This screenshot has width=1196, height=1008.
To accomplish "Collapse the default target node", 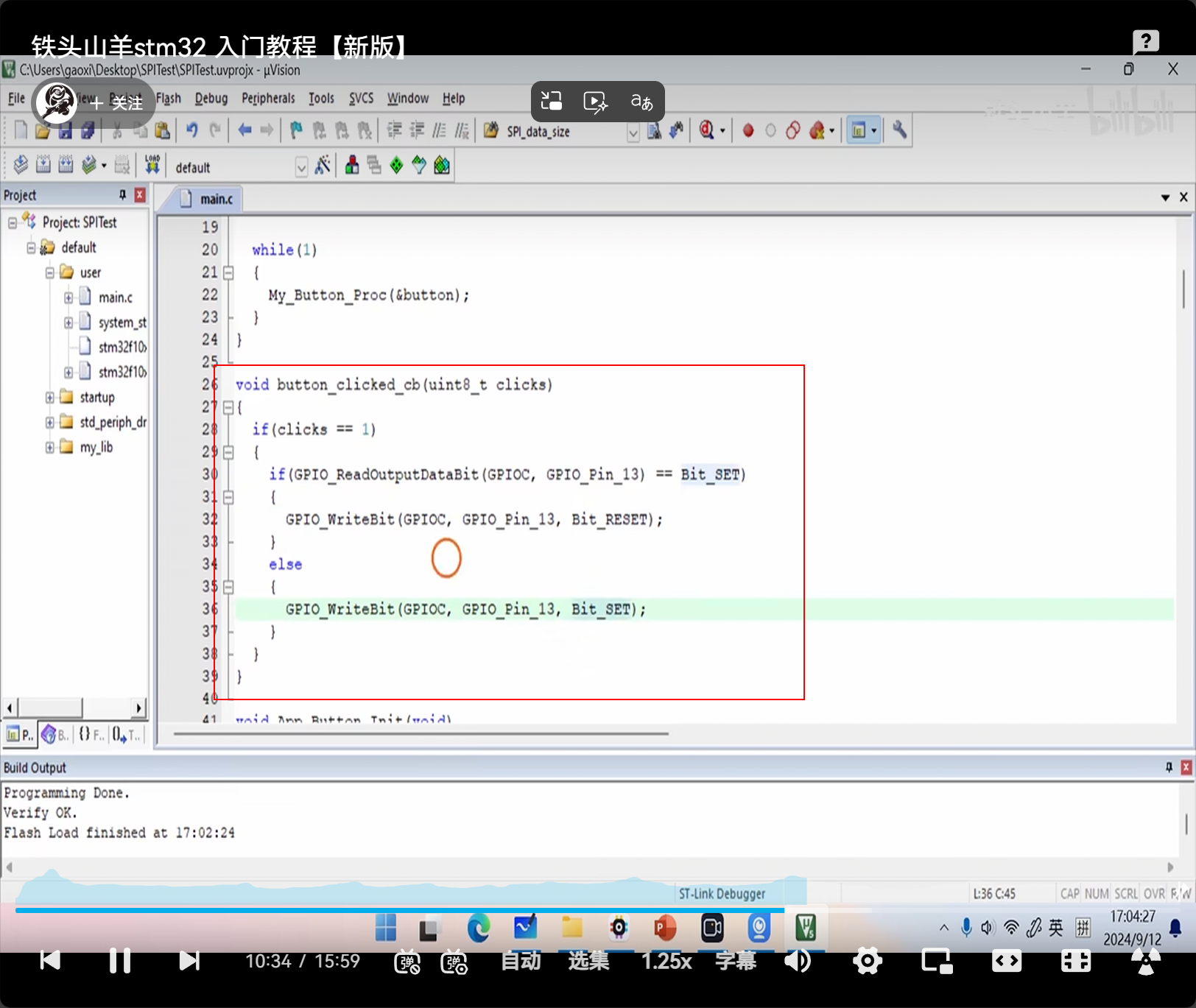I will point(31,247).
